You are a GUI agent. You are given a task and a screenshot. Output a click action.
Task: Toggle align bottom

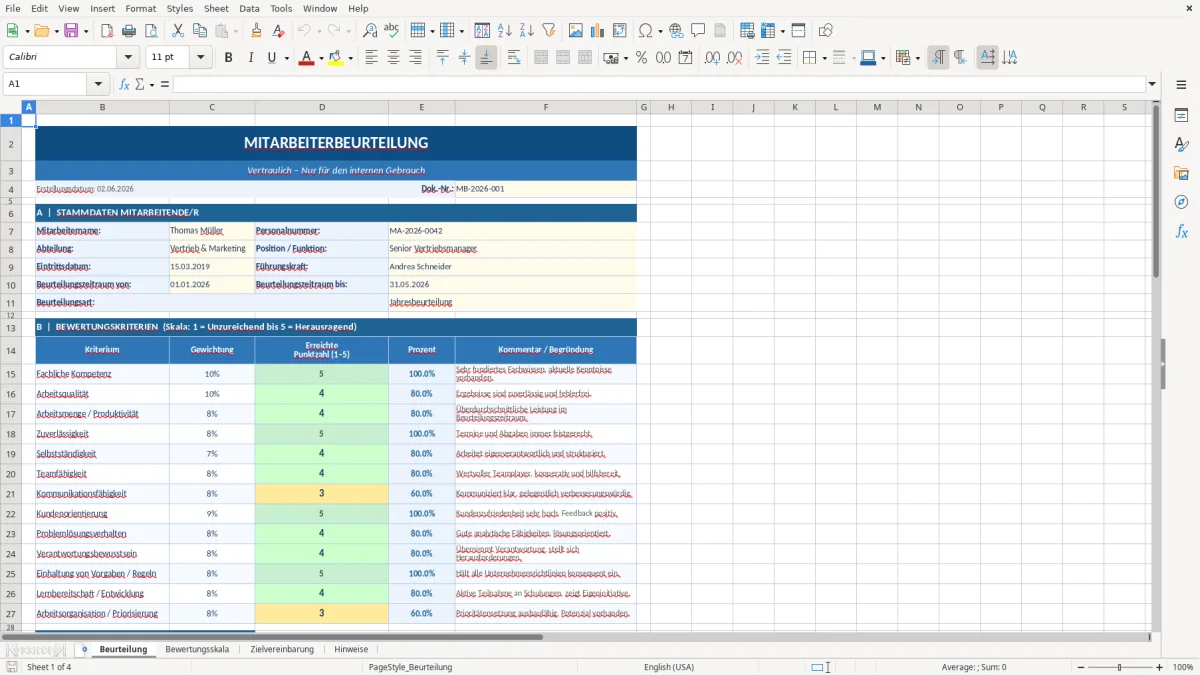click(486, 58)
